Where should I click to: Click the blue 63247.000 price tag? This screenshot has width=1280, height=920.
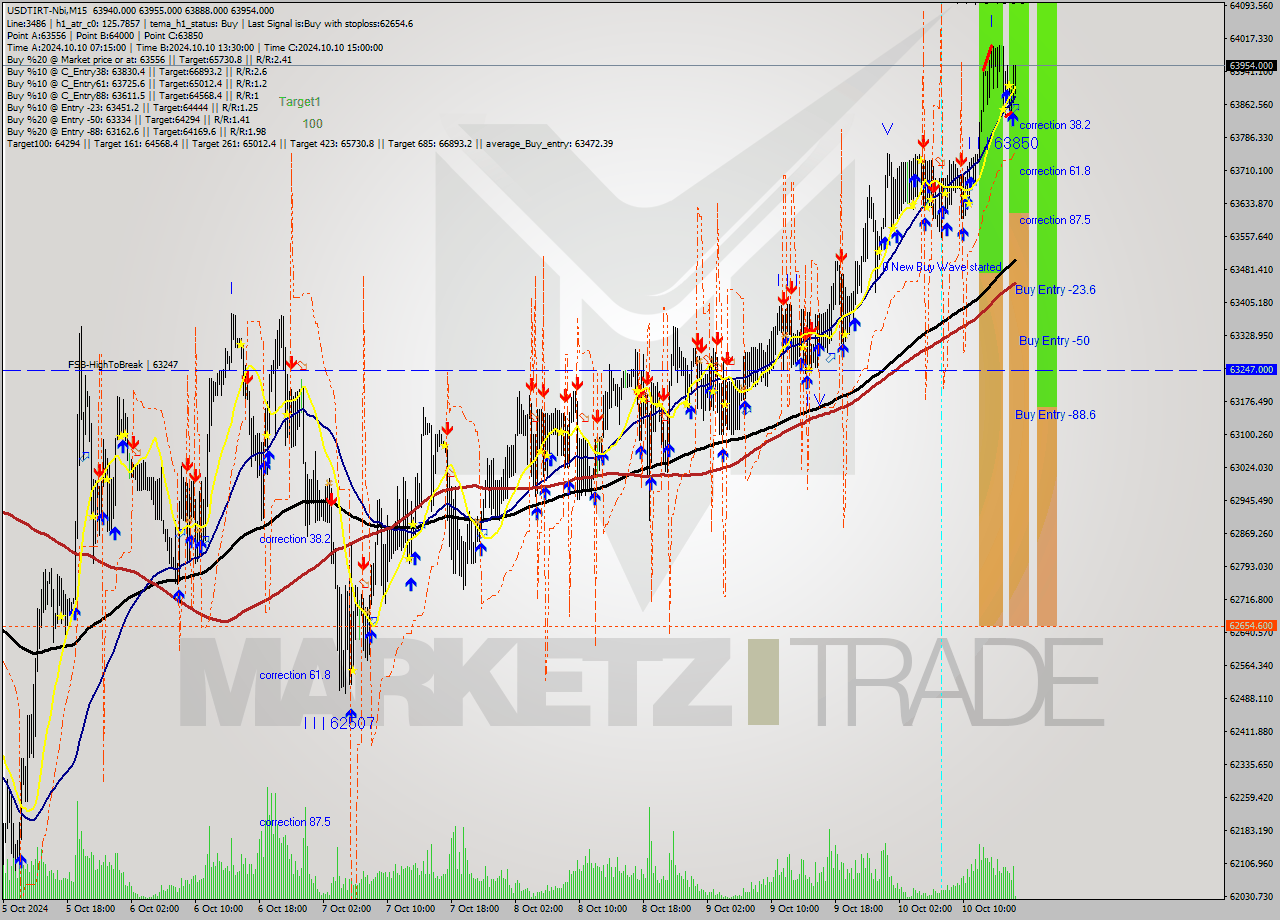[1250, 369]
